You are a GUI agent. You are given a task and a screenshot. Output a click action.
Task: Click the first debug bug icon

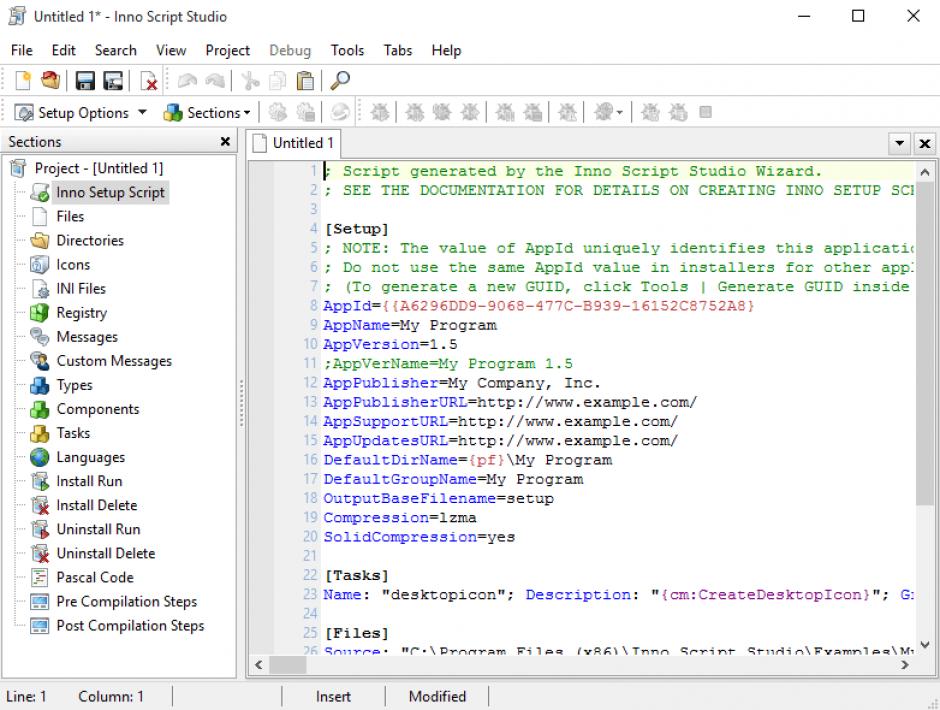click(379, 112)
